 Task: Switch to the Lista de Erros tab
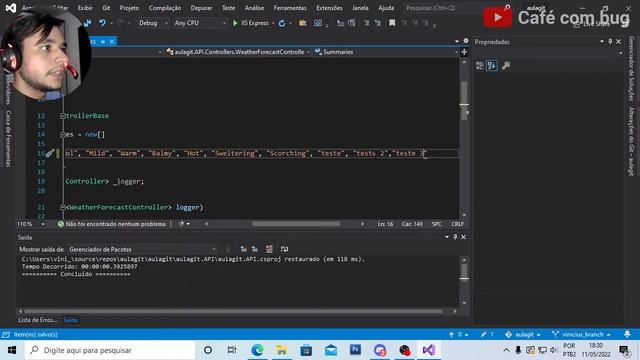pos(38,320)
